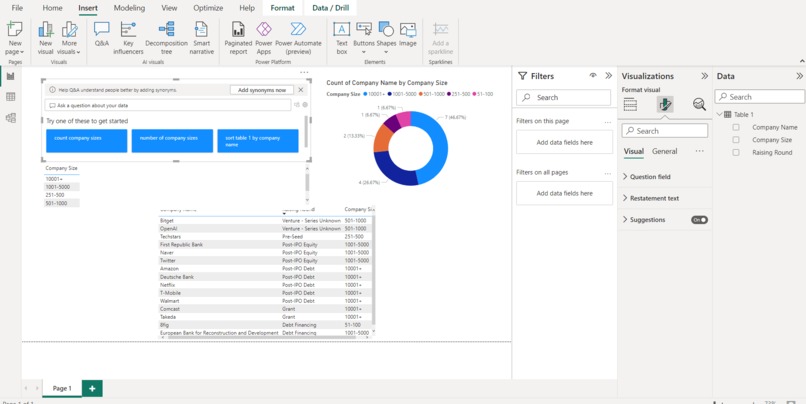Image resolution: width=806 pixels, height=404 pixels.
Task: Click the Visualizations pane Search field
Action: click(x=665, y=131)
